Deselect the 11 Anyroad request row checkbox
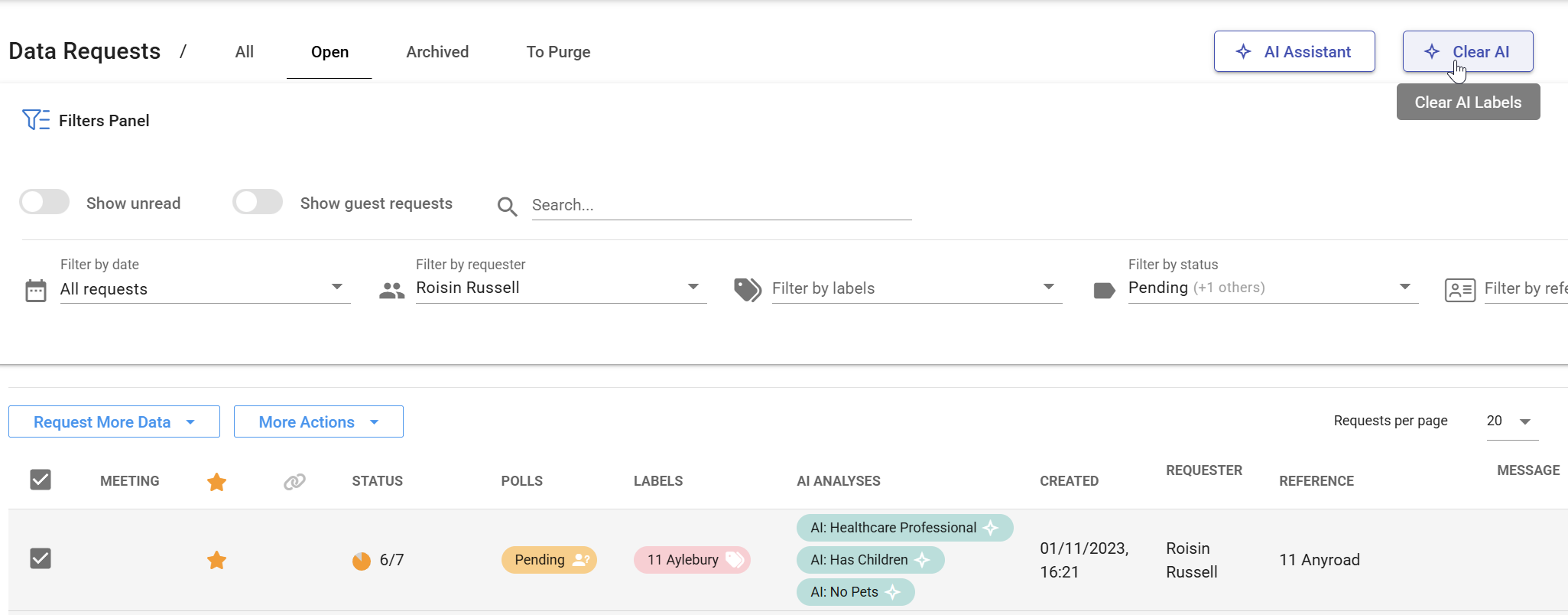This screenshot has height=615, width=1568. click(41, 559)
